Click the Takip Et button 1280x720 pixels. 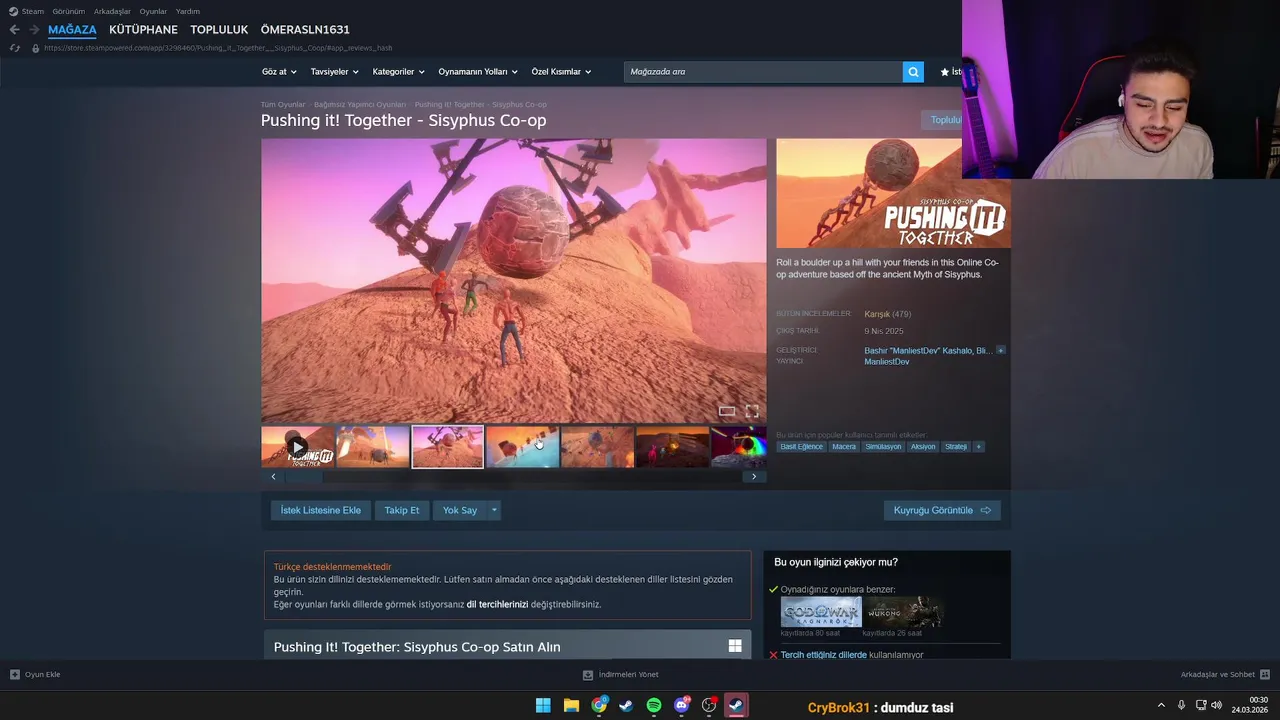[402, 510]
